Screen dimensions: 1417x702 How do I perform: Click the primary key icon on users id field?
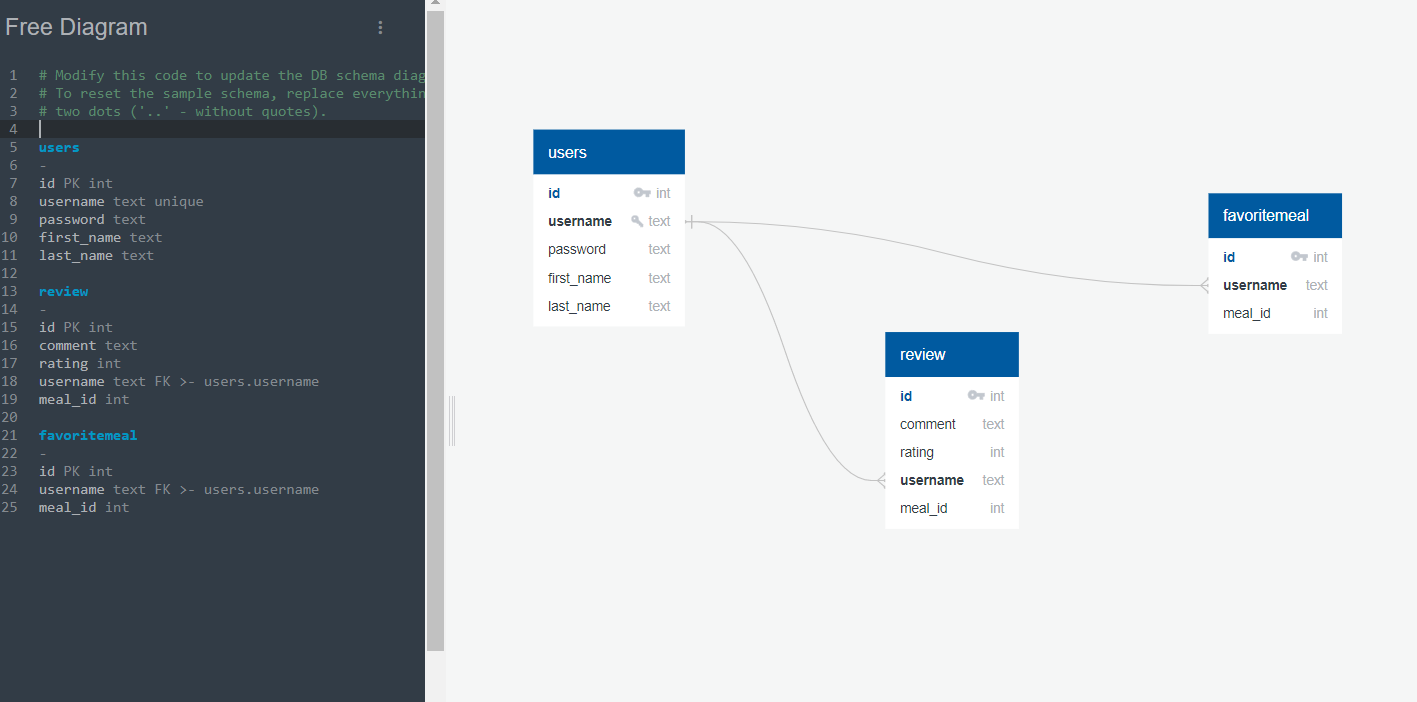pyautogui.click(x=643, y=193)
